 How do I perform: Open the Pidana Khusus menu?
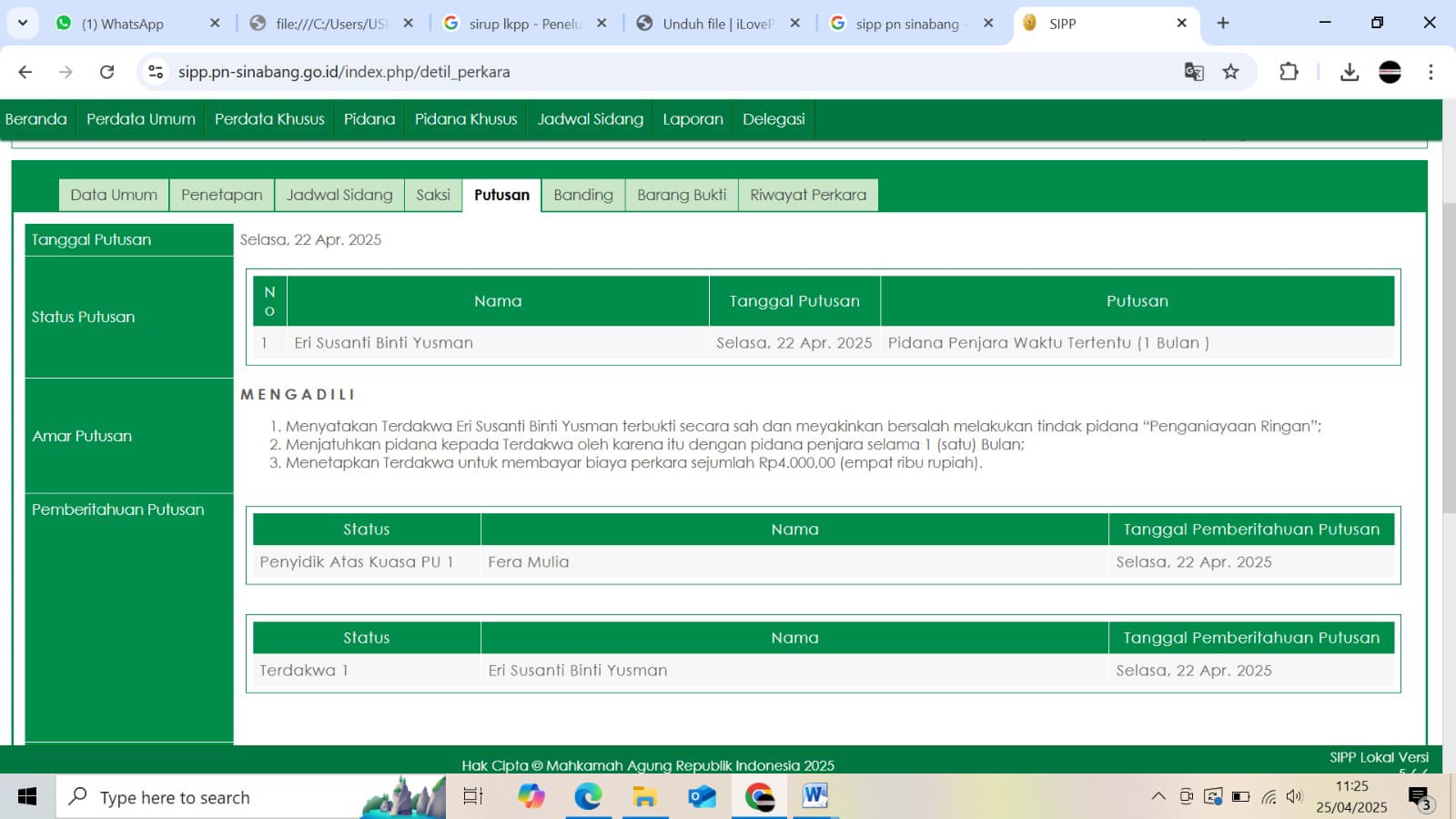pos(465,119)
